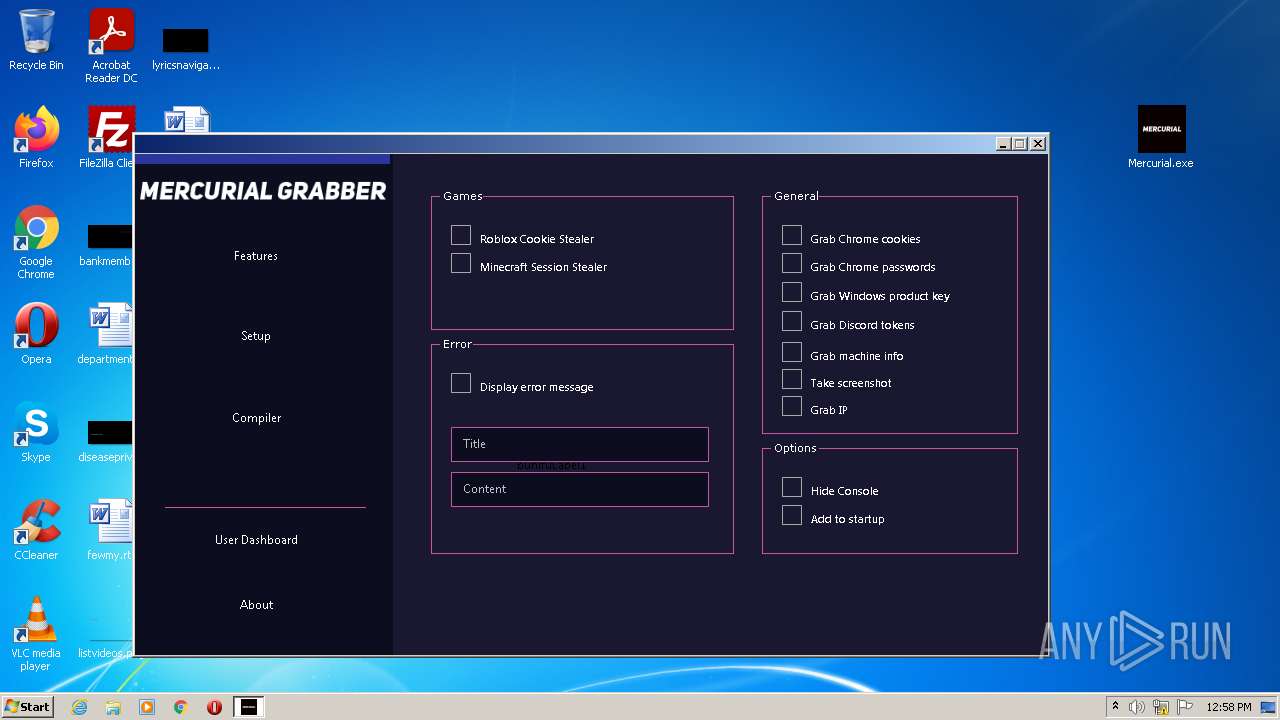Screen dimensions: 1280x720
Task: Select the Mercurial app taskbar button
Action: pos(249,707)
